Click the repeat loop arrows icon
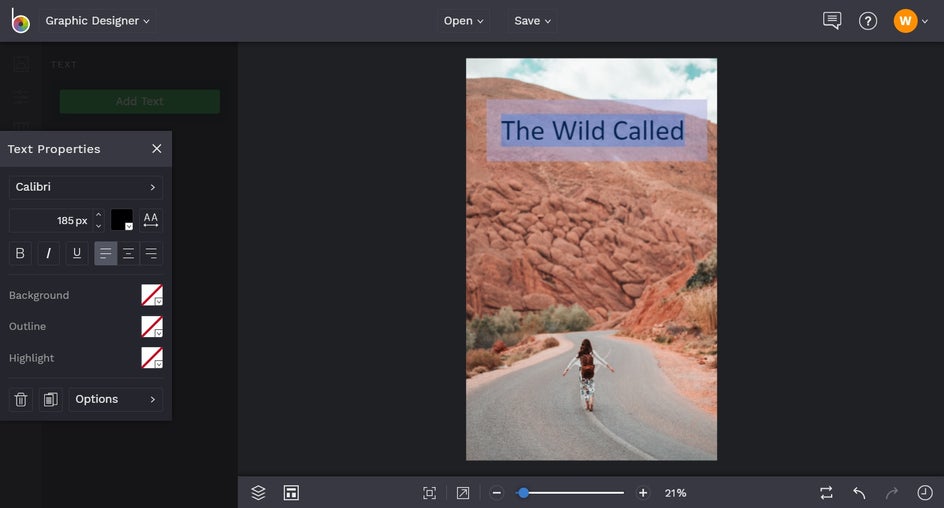This screenshot has width=944, height=508. pyautogui.click(x=827, y=493)
